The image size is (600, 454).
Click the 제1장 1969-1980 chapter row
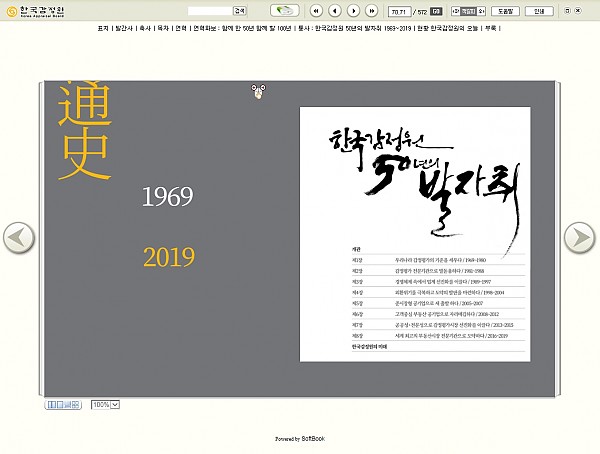pyautogui.click(x=439, y=260)
